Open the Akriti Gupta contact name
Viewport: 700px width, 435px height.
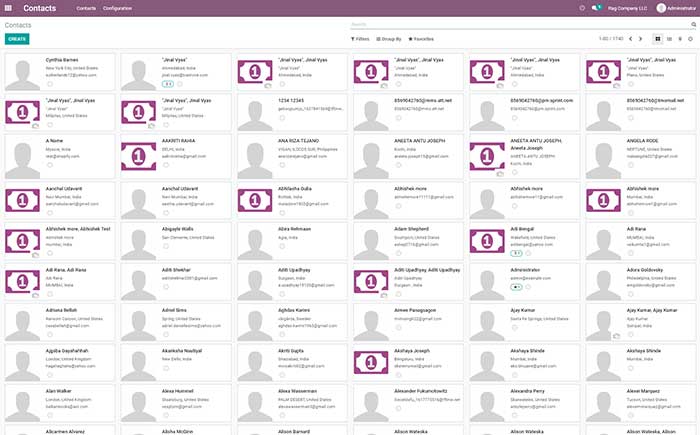point(291,351)
